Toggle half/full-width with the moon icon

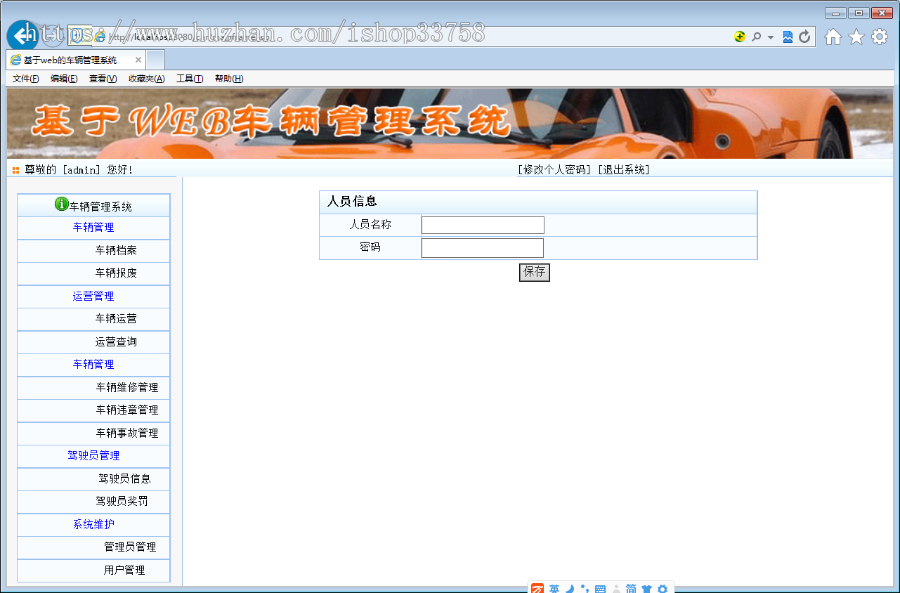click(570, 588)
